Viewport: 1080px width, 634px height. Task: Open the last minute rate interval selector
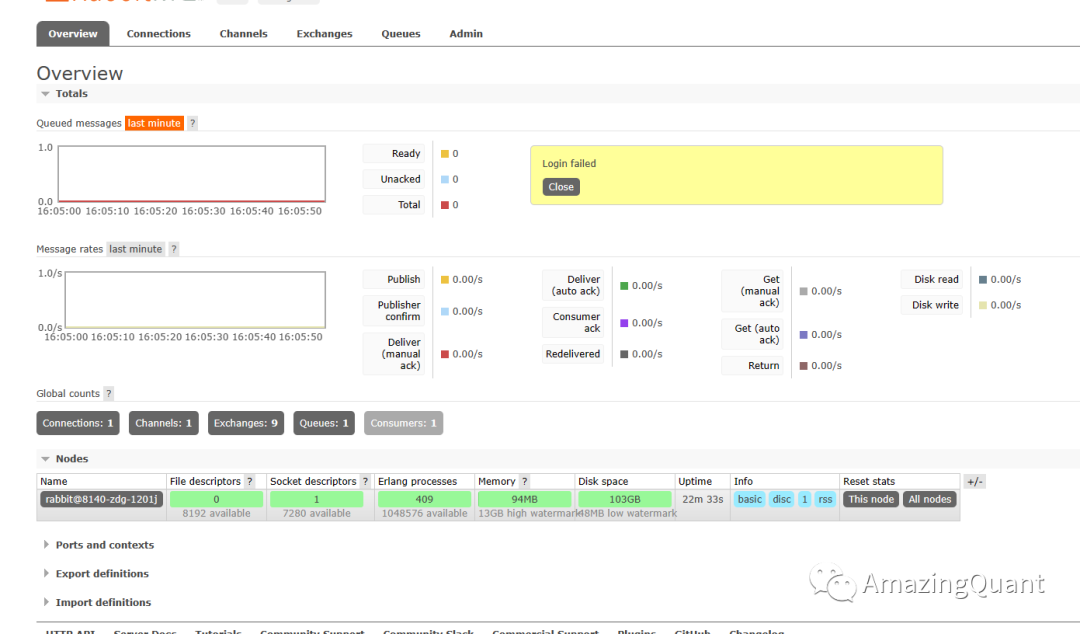(x=154, y=123)
